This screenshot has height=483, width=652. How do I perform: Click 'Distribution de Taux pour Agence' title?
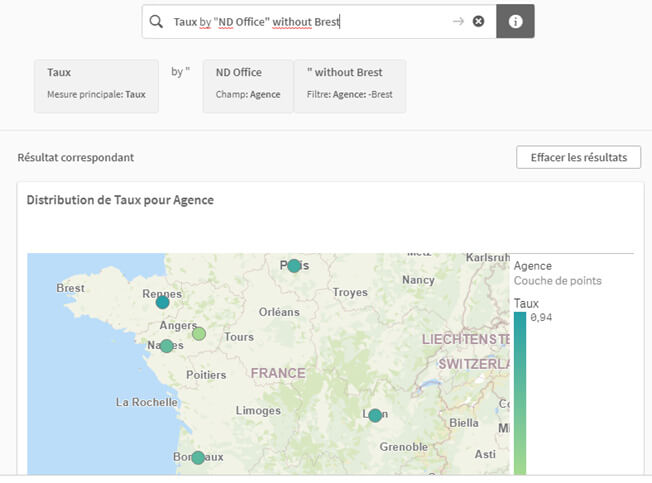tap(120, 200)
